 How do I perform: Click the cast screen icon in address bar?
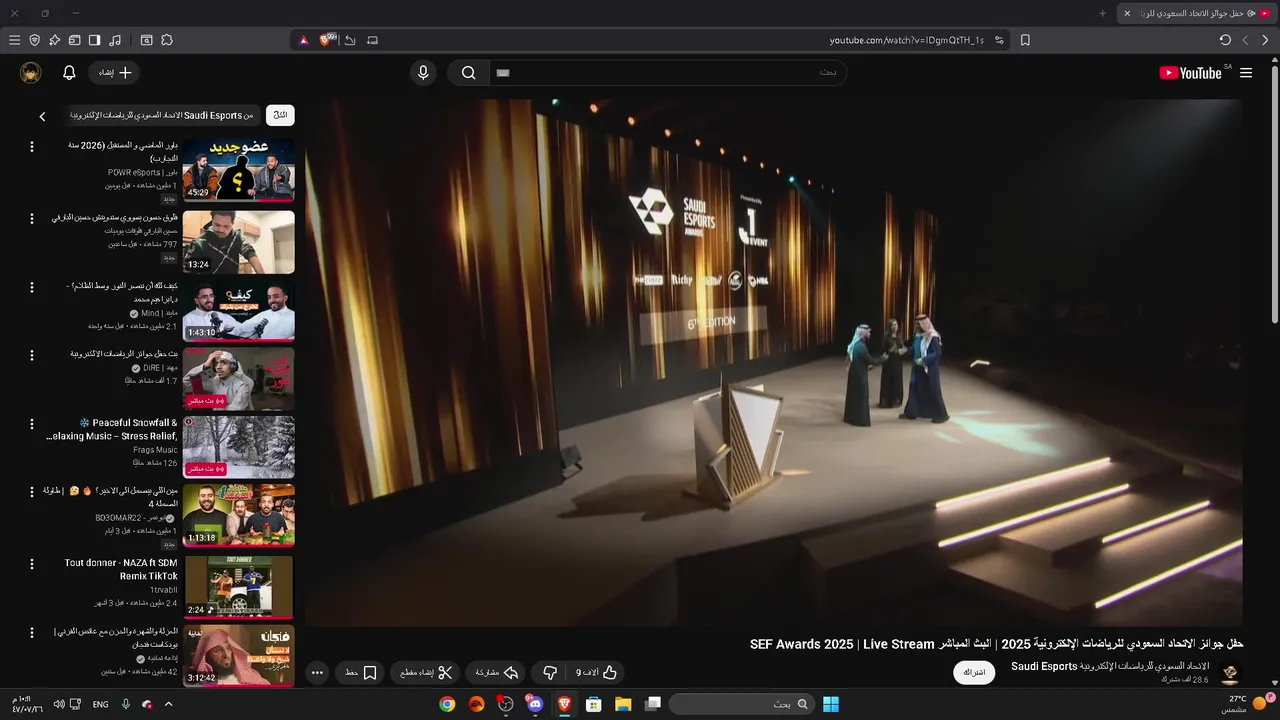pyautogui.click(x=373, y=40)
